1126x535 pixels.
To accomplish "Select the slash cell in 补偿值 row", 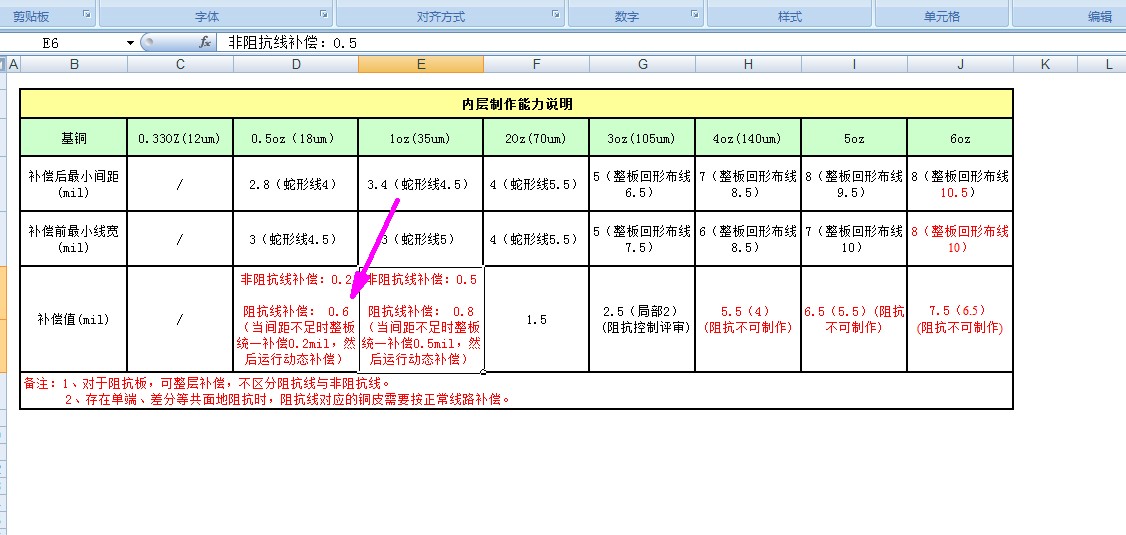I will 180,320.
